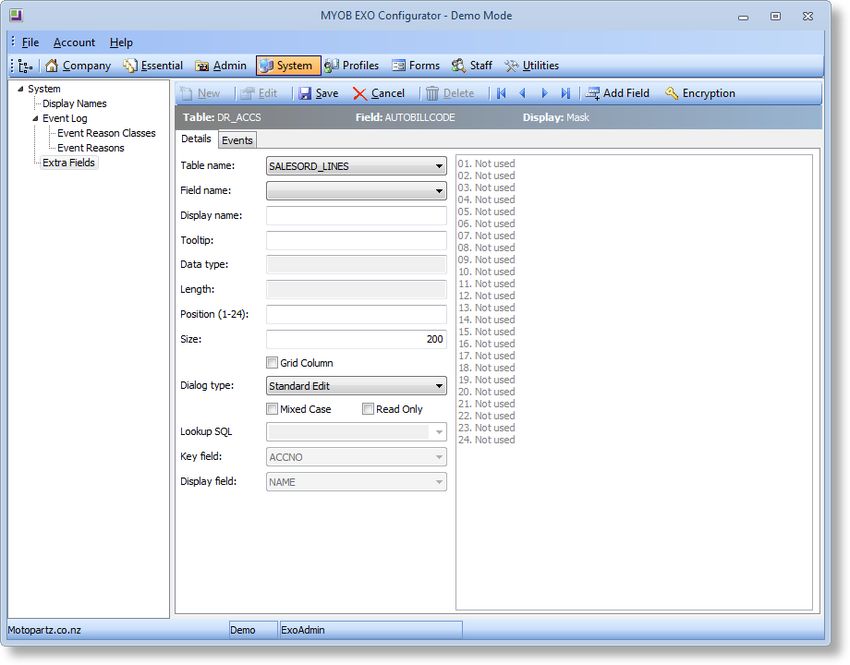
Task: Click the New record button
Action: pos(200,93)
